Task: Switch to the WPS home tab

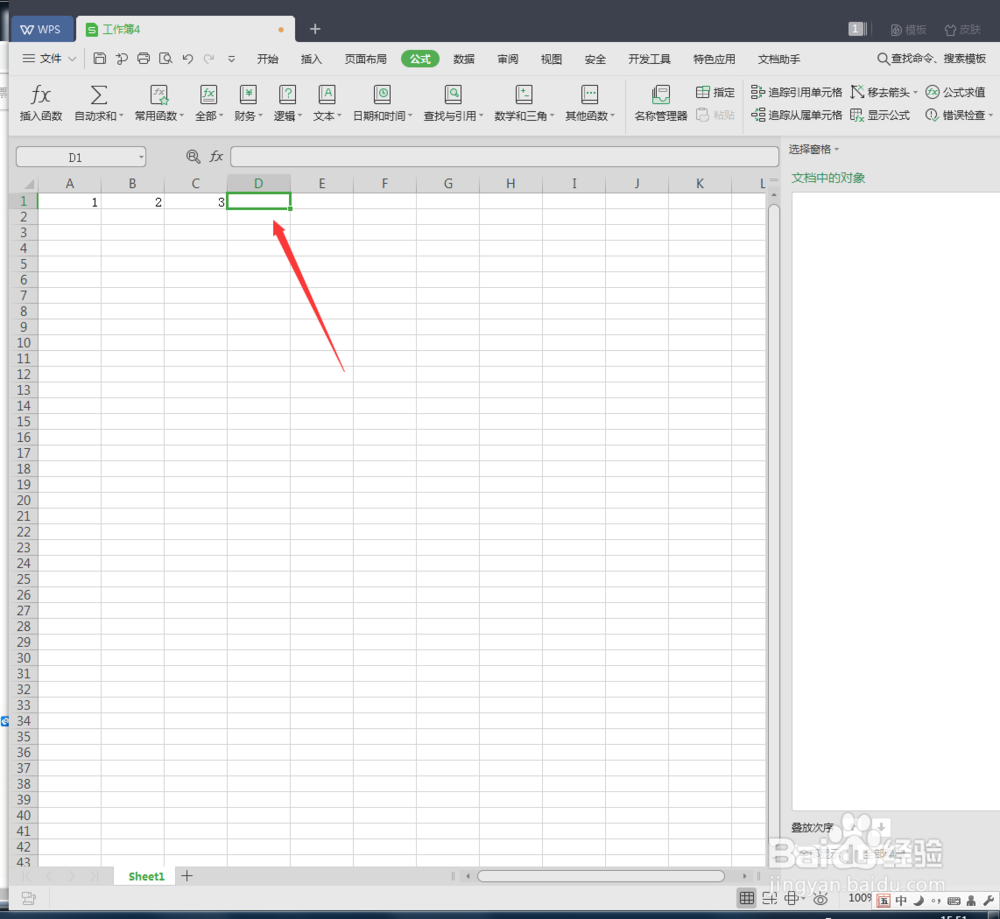Action: [x=41, y=29]
